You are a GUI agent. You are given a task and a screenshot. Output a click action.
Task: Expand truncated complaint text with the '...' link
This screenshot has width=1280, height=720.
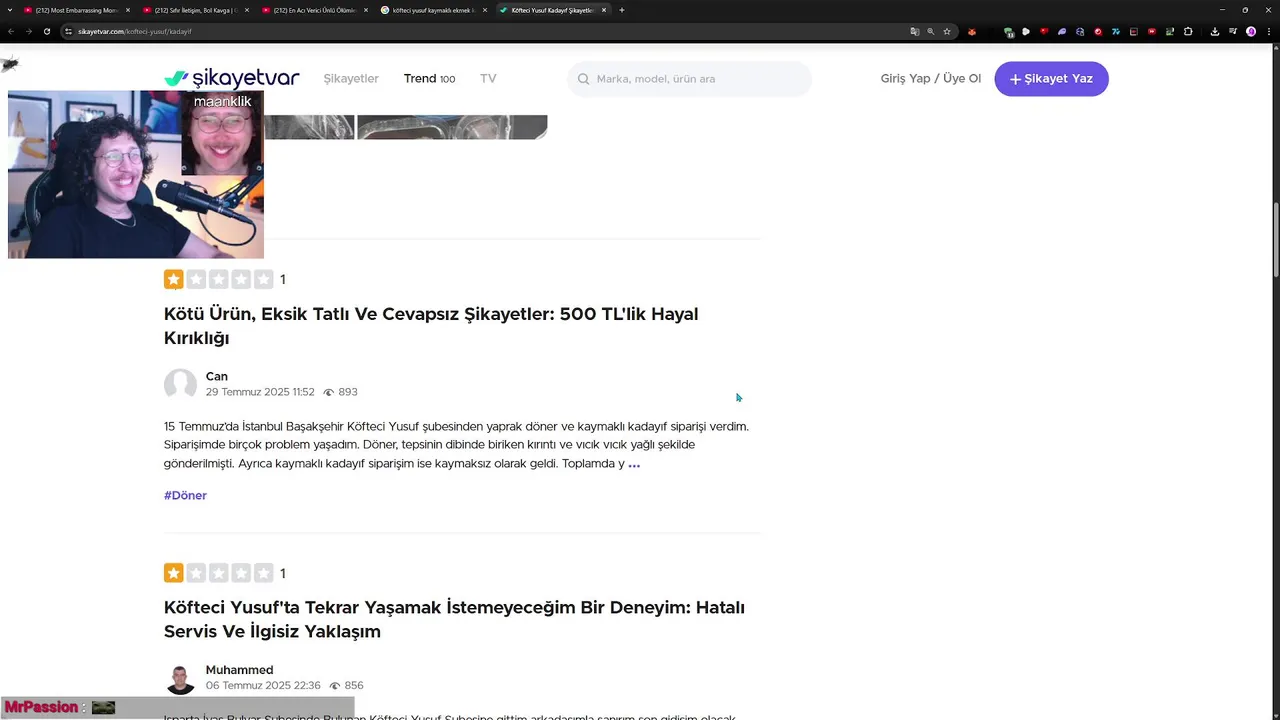634,464
